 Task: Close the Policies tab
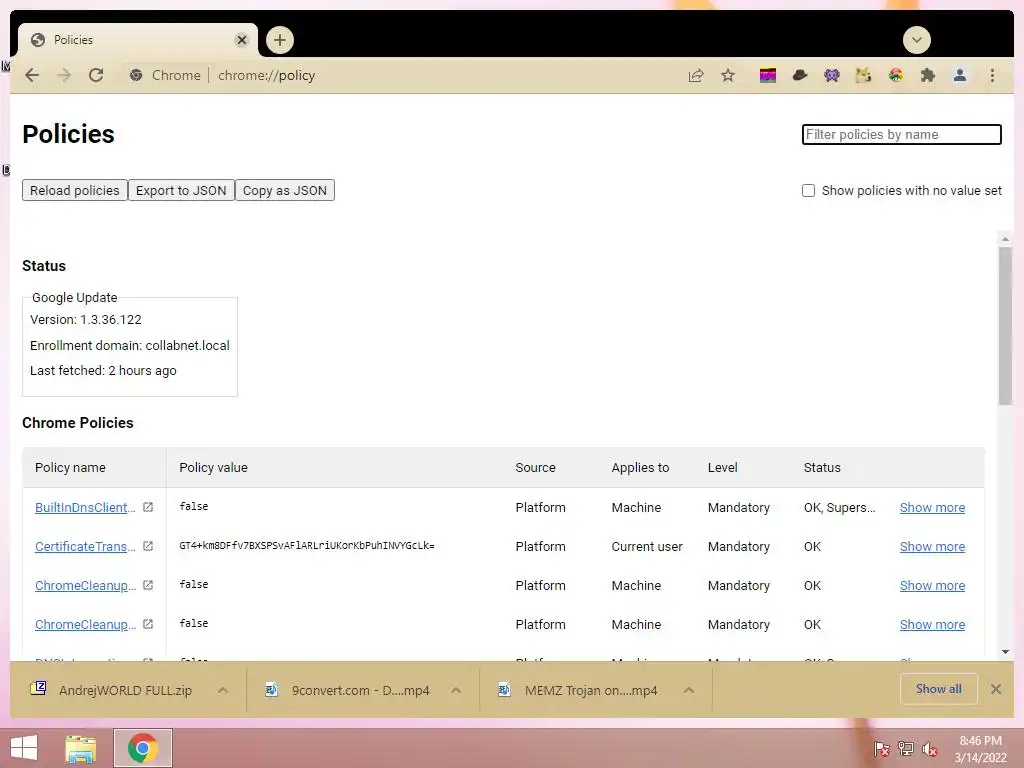pyautogui.click(x=242, y=40)
